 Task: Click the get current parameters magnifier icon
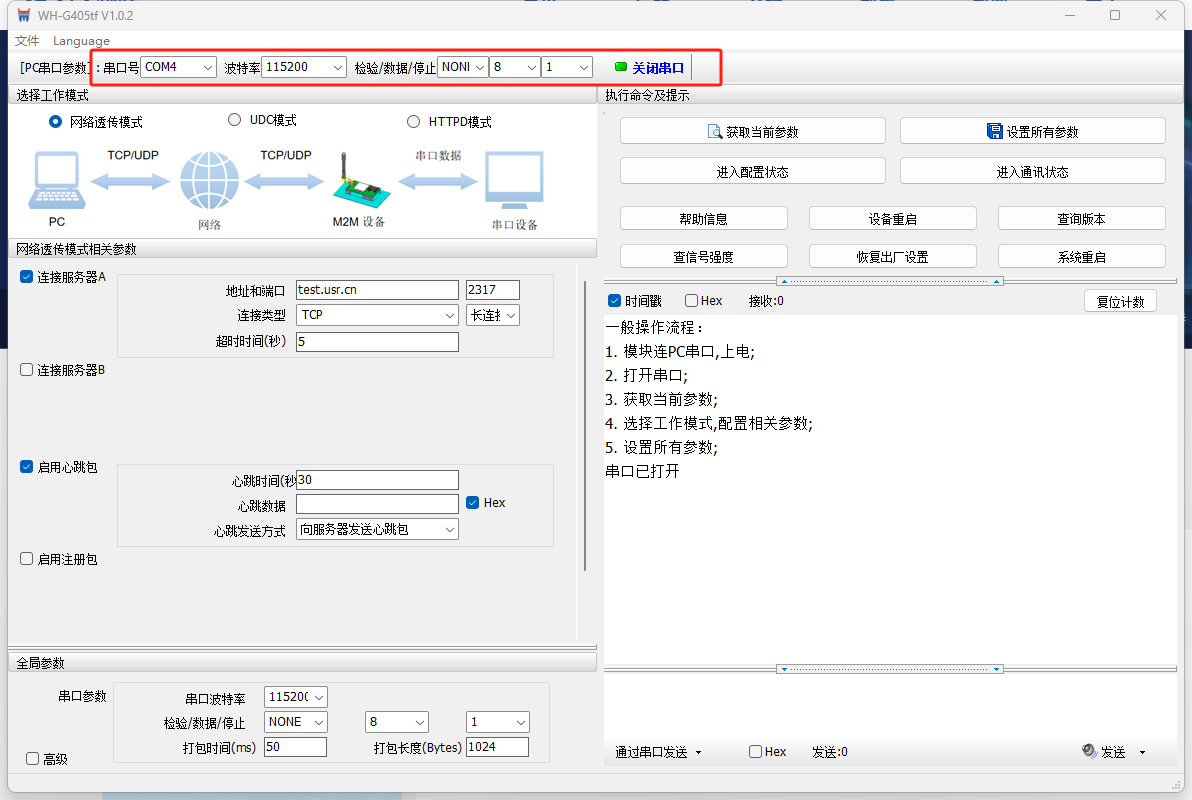pos(714,131)
